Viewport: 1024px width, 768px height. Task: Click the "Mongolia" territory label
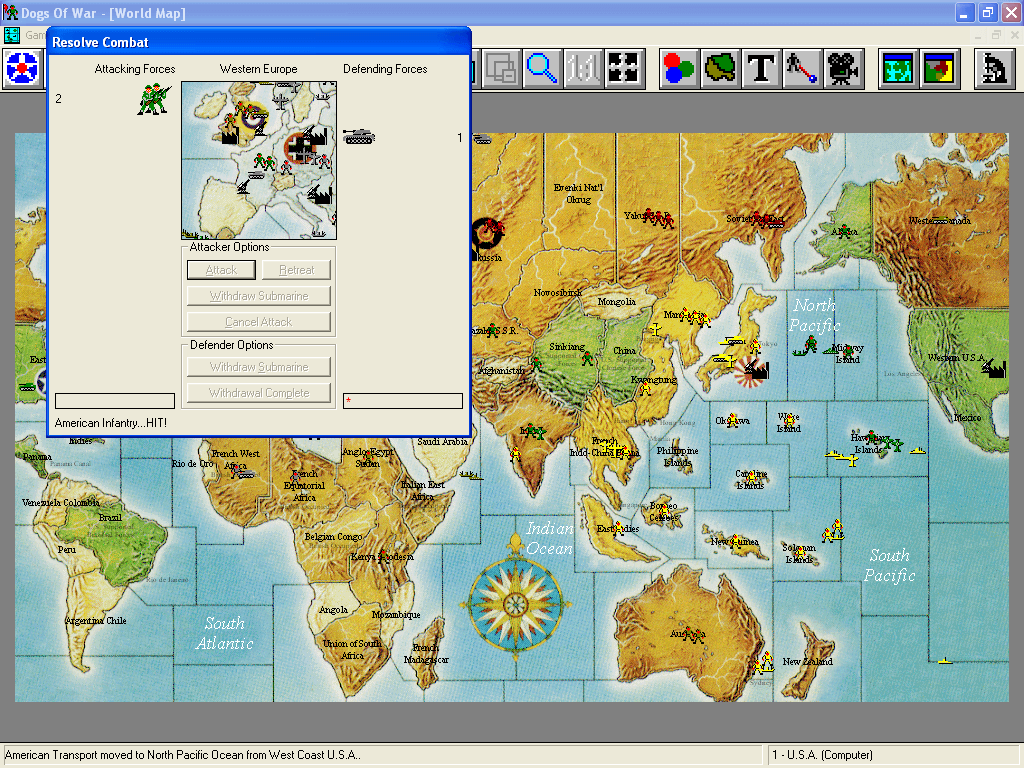coord(616,302)
